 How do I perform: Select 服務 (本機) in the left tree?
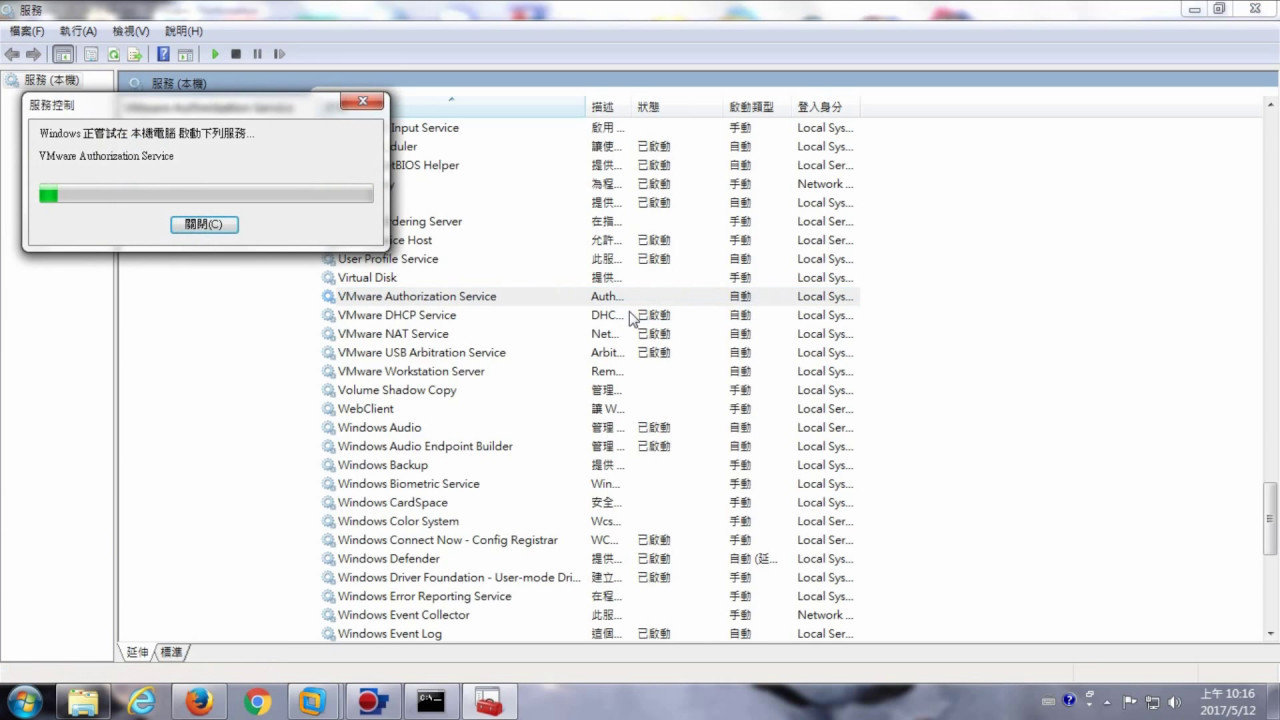50,80
